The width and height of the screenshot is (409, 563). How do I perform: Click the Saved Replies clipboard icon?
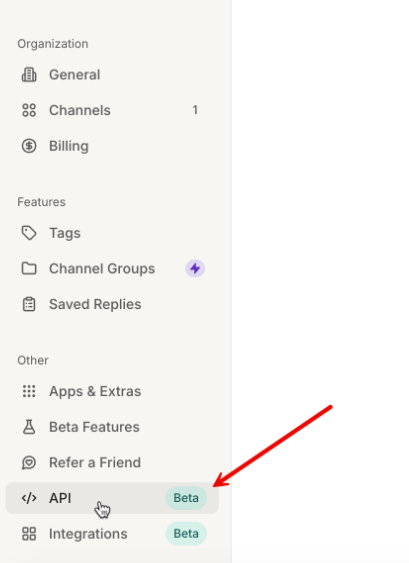click(x=29, y=304)
